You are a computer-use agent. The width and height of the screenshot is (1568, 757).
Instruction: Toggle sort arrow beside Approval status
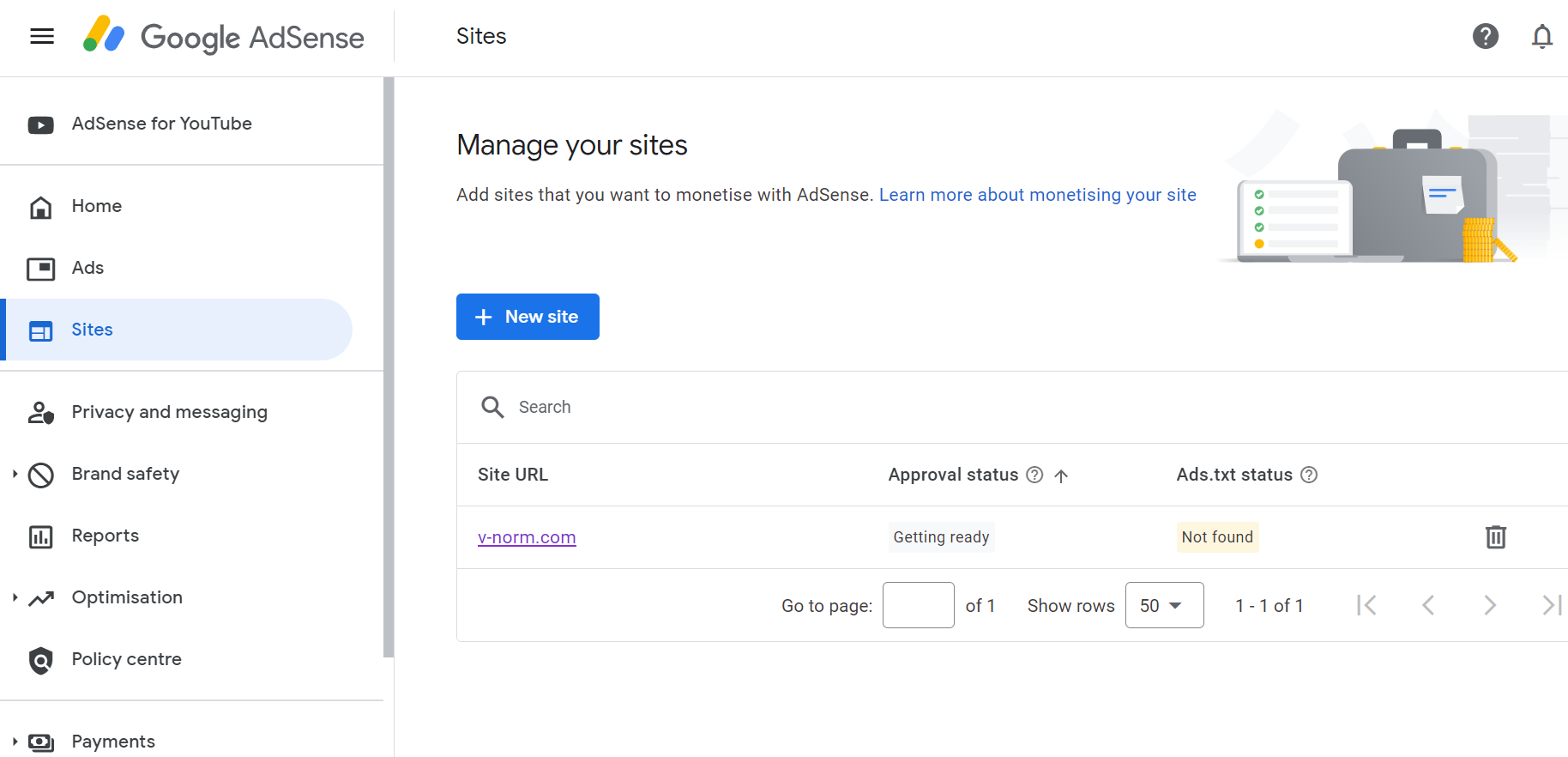click(x=1061, y=475)
